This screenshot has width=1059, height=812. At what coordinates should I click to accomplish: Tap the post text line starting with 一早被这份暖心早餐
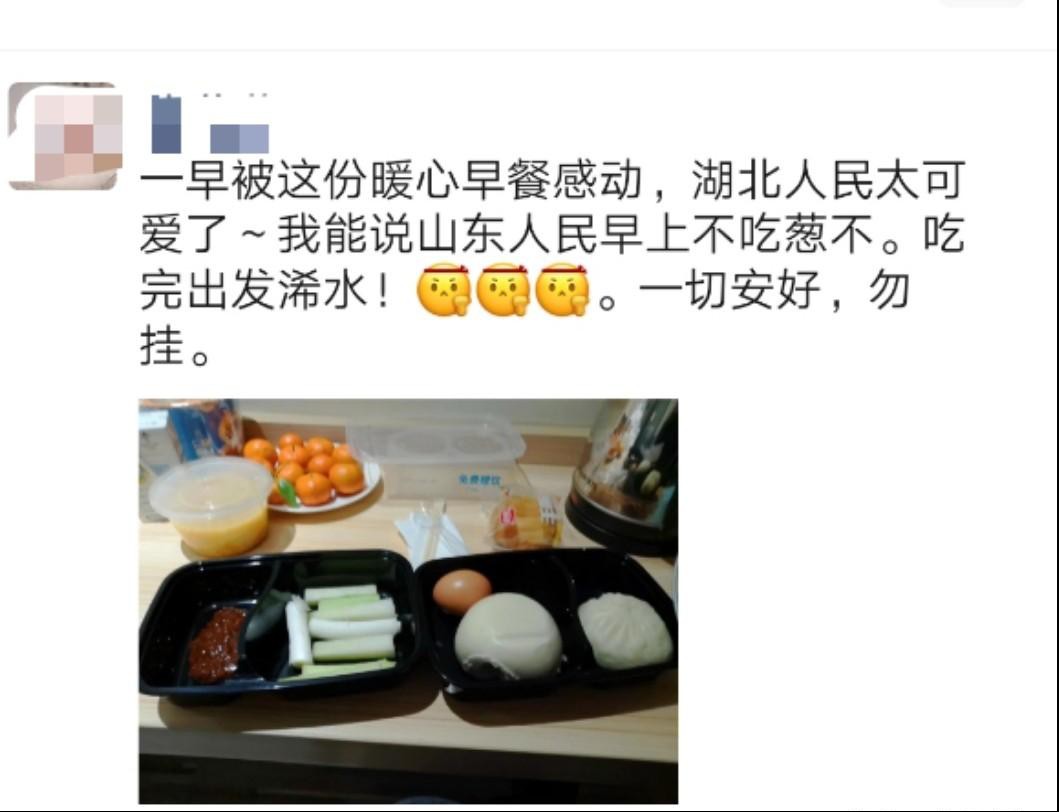552,180
